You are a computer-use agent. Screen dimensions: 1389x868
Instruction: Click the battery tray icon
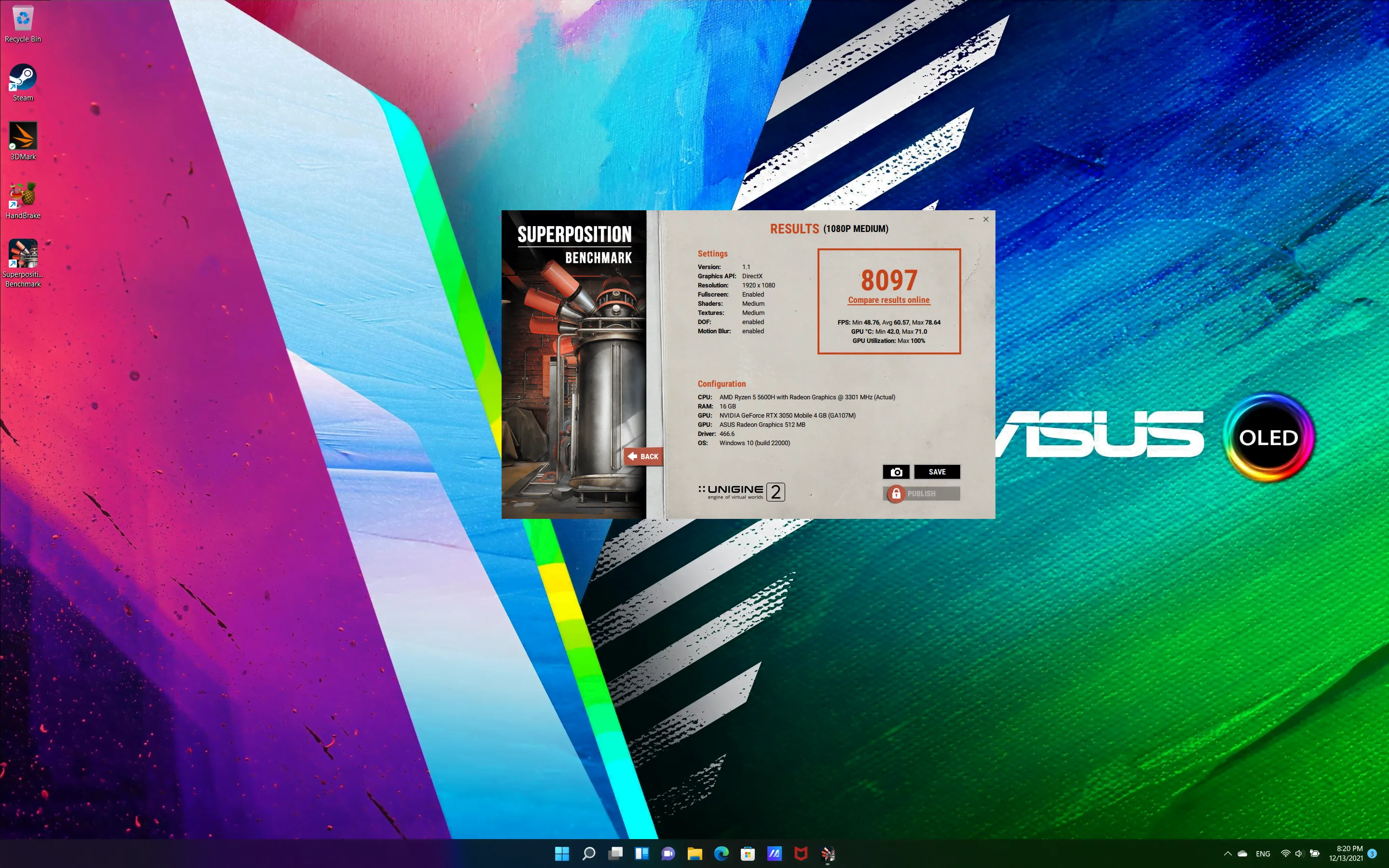(x=1314, y=854)
